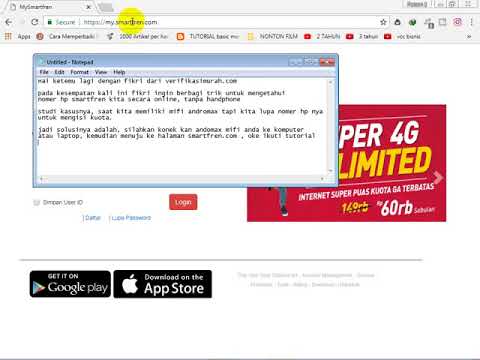Screen dimensions: 480x360
Task: Open the 'NONTON FILM' bookmark folder
Action: [273, 36]
